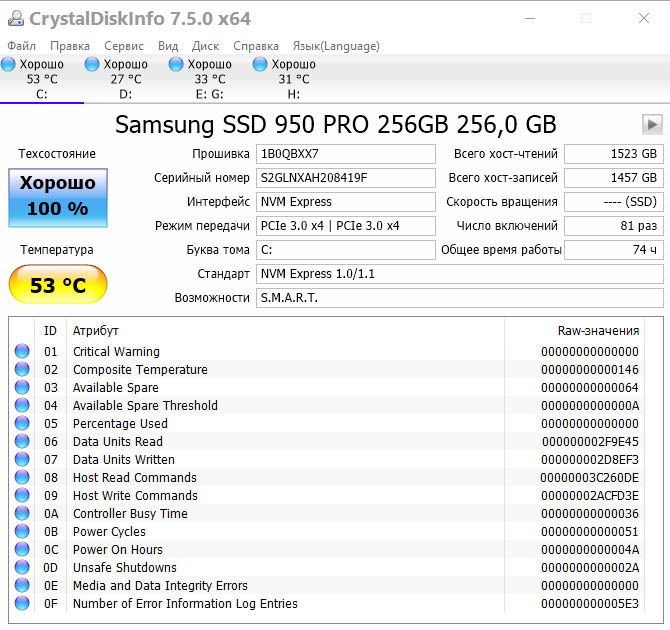Click the ID column header
The image size is (670, 630).
point(50,330)
